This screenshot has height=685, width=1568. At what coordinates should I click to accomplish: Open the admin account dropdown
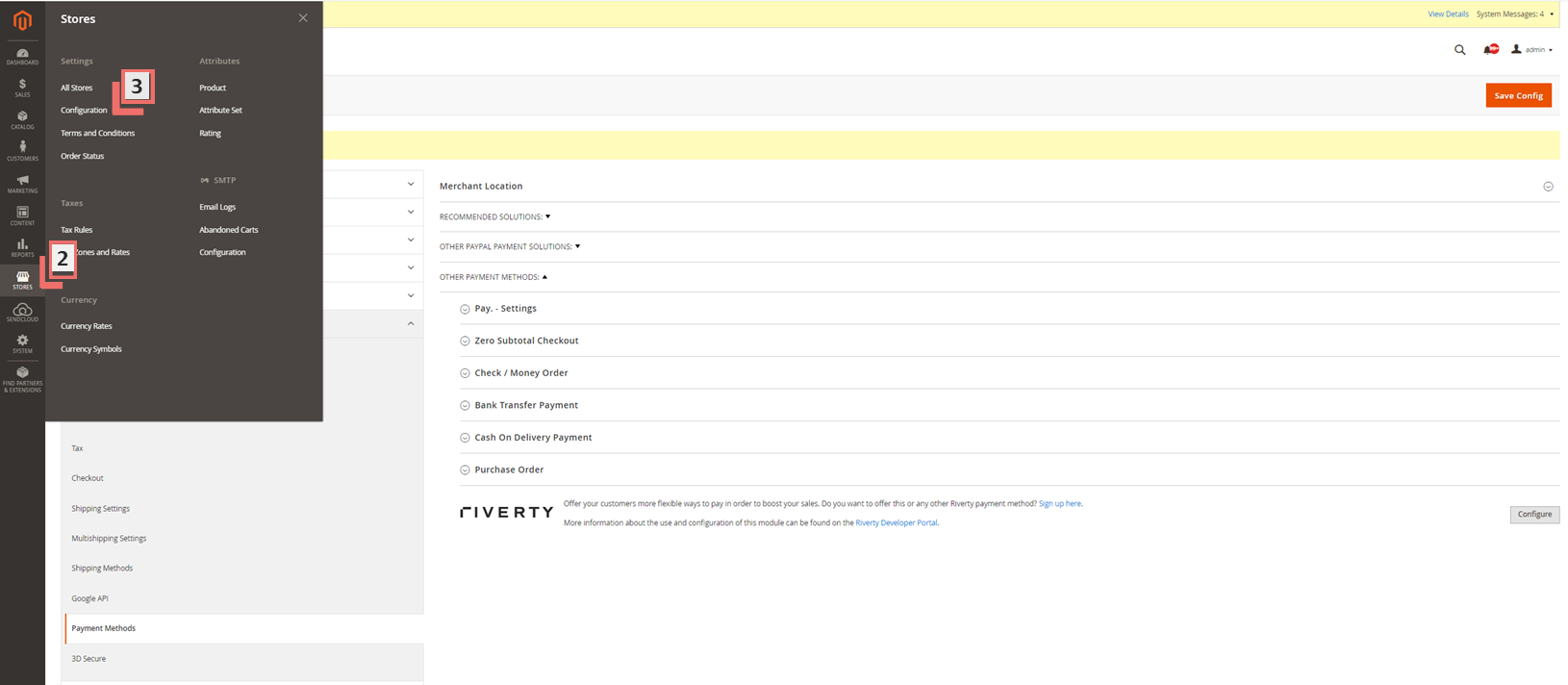point(1532,50)
